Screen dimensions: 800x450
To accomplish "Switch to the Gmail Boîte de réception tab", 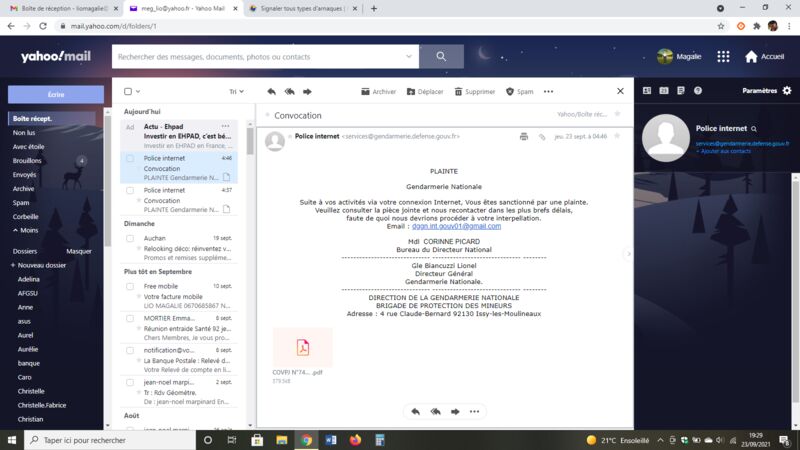I will pyautogui.click(x=64, y=9).
